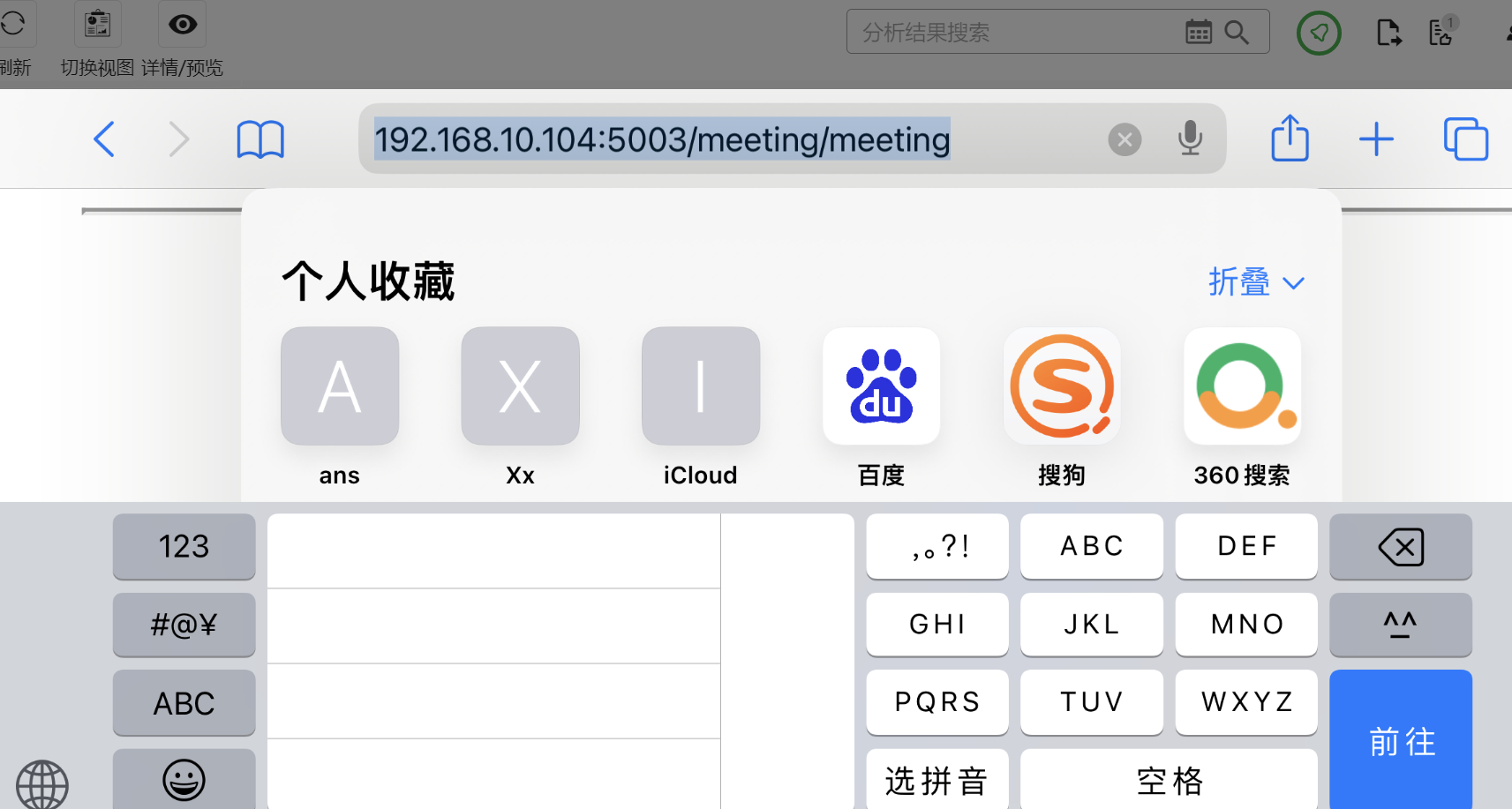1512x809 pixels.
Task: Tap the 空格 space key
Action: [1170, 779]
